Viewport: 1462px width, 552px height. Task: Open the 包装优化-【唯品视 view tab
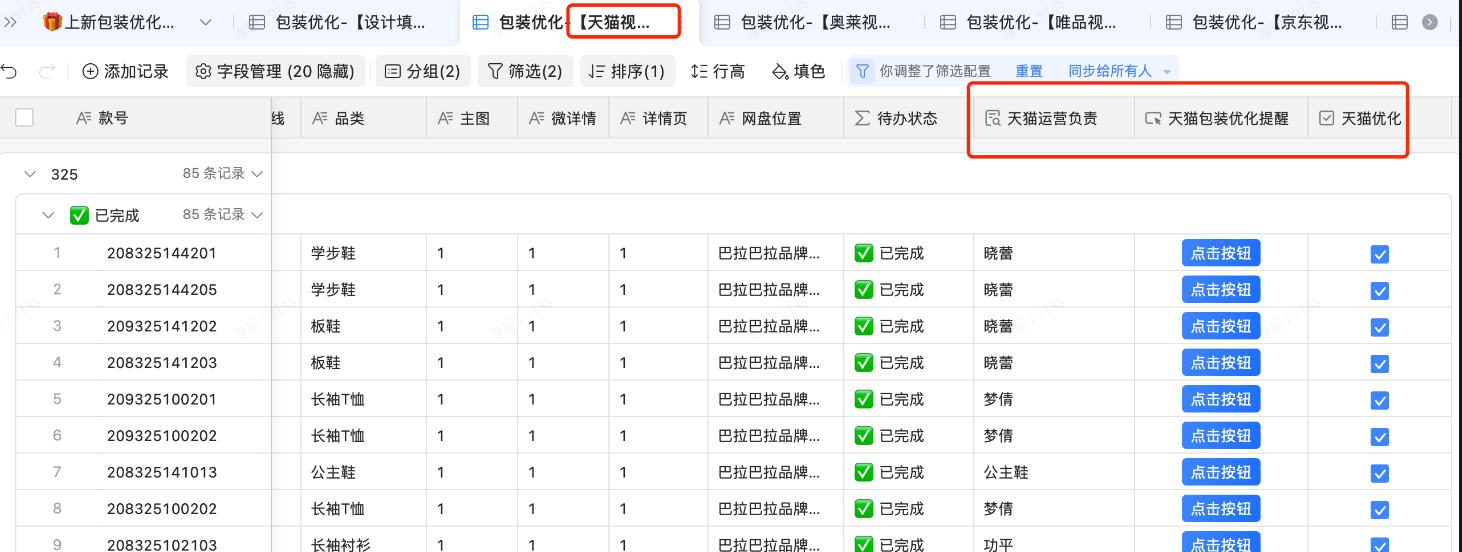click(1030, 22)
